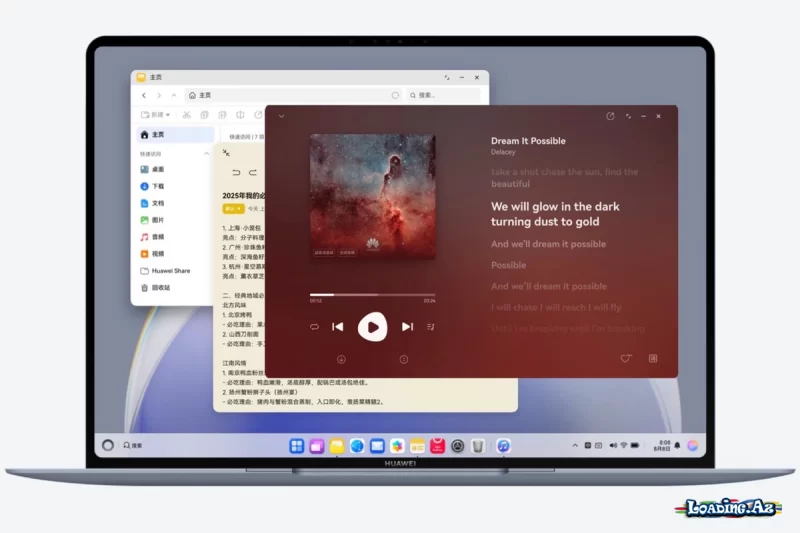Download the current song
Viewport: 800px width, 533px height.
tap(341, 360)
